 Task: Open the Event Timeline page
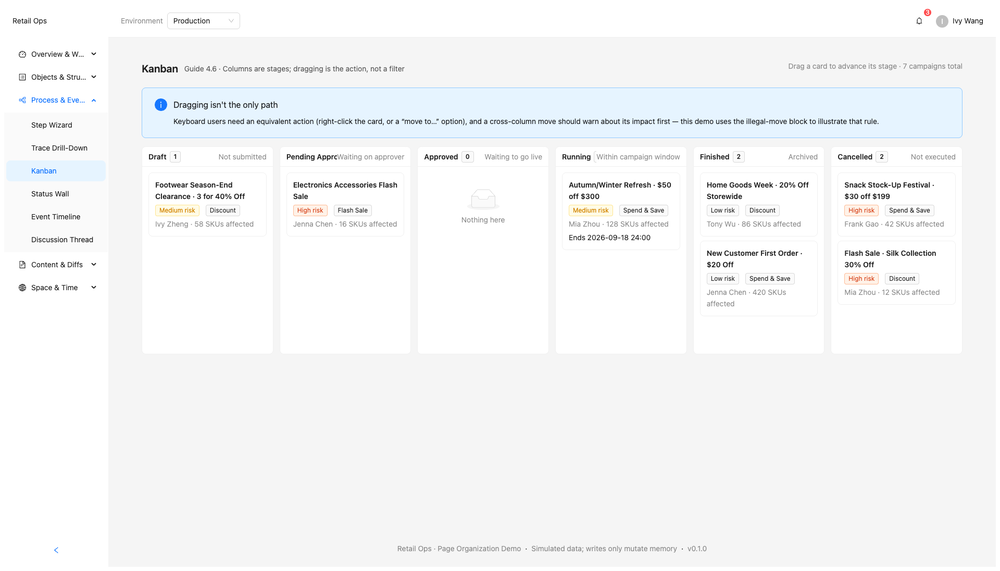pos(55,217)
